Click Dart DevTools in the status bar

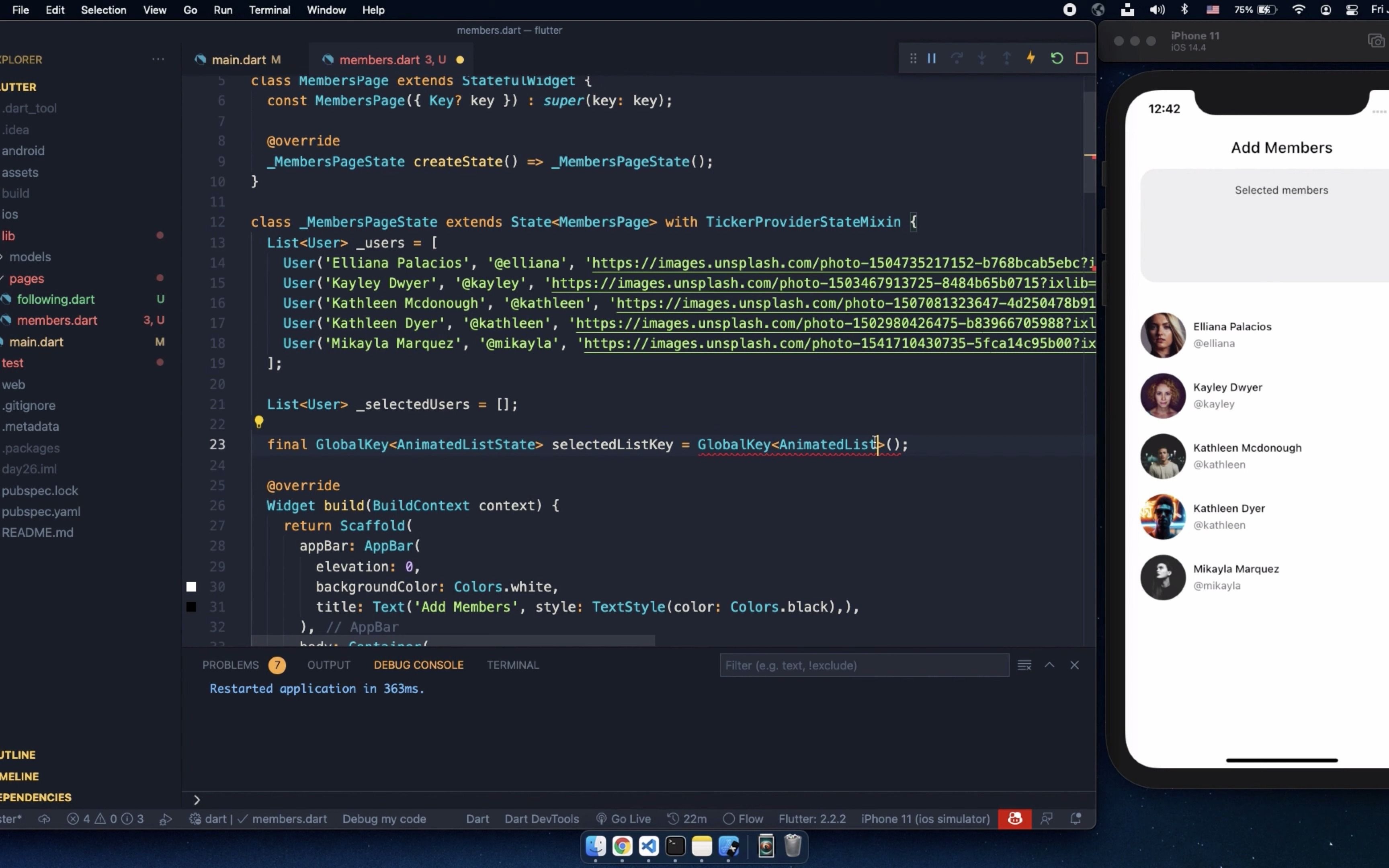point(541,819)
